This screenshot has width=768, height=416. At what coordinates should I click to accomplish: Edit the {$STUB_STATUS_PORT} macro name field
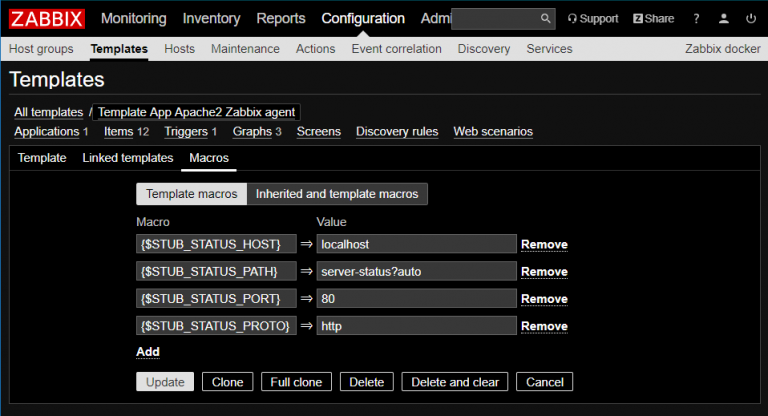pos(216,298)
